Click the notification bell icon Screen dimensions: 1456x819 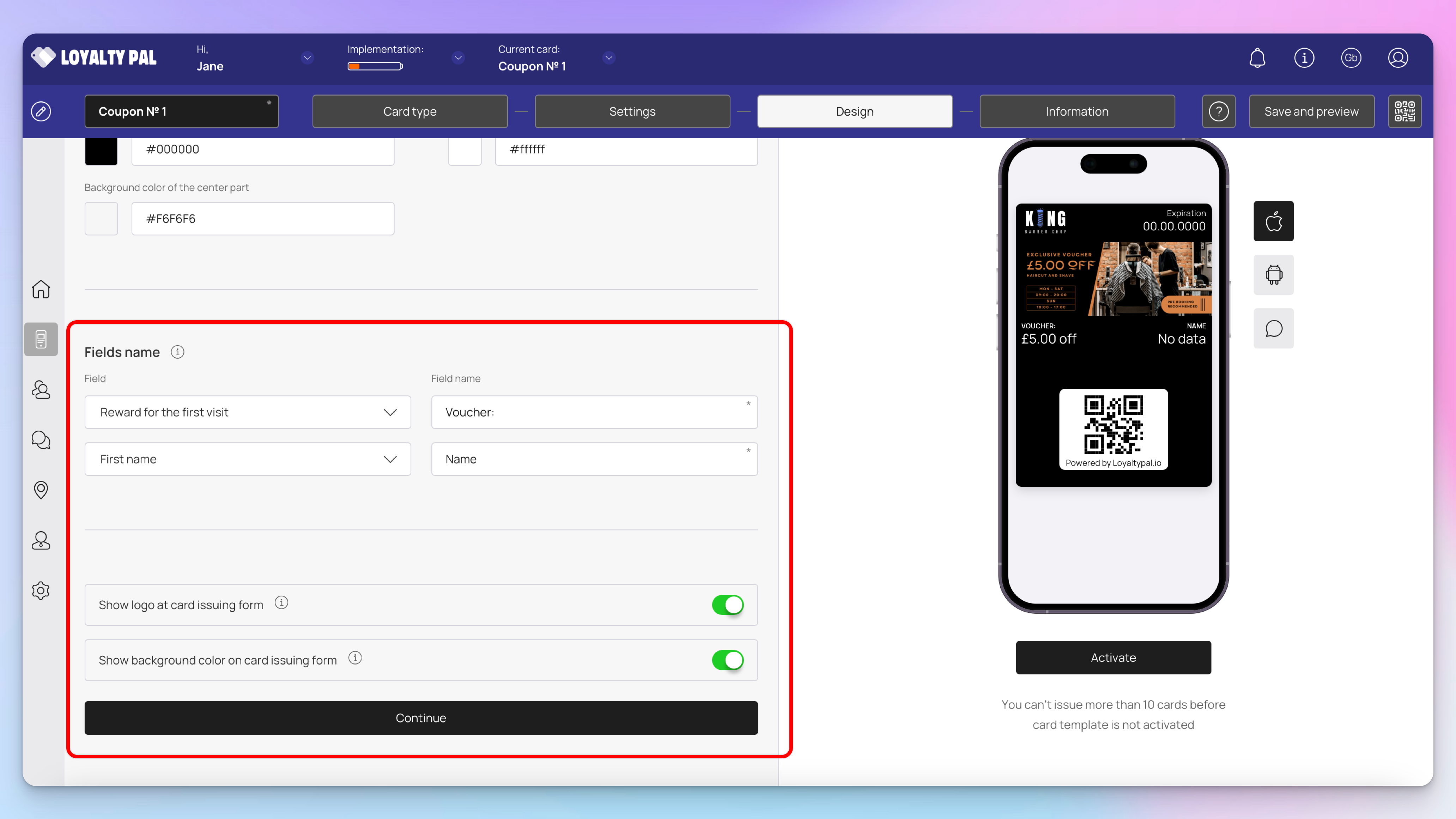pyautogui.click(x=1257, y=57)
